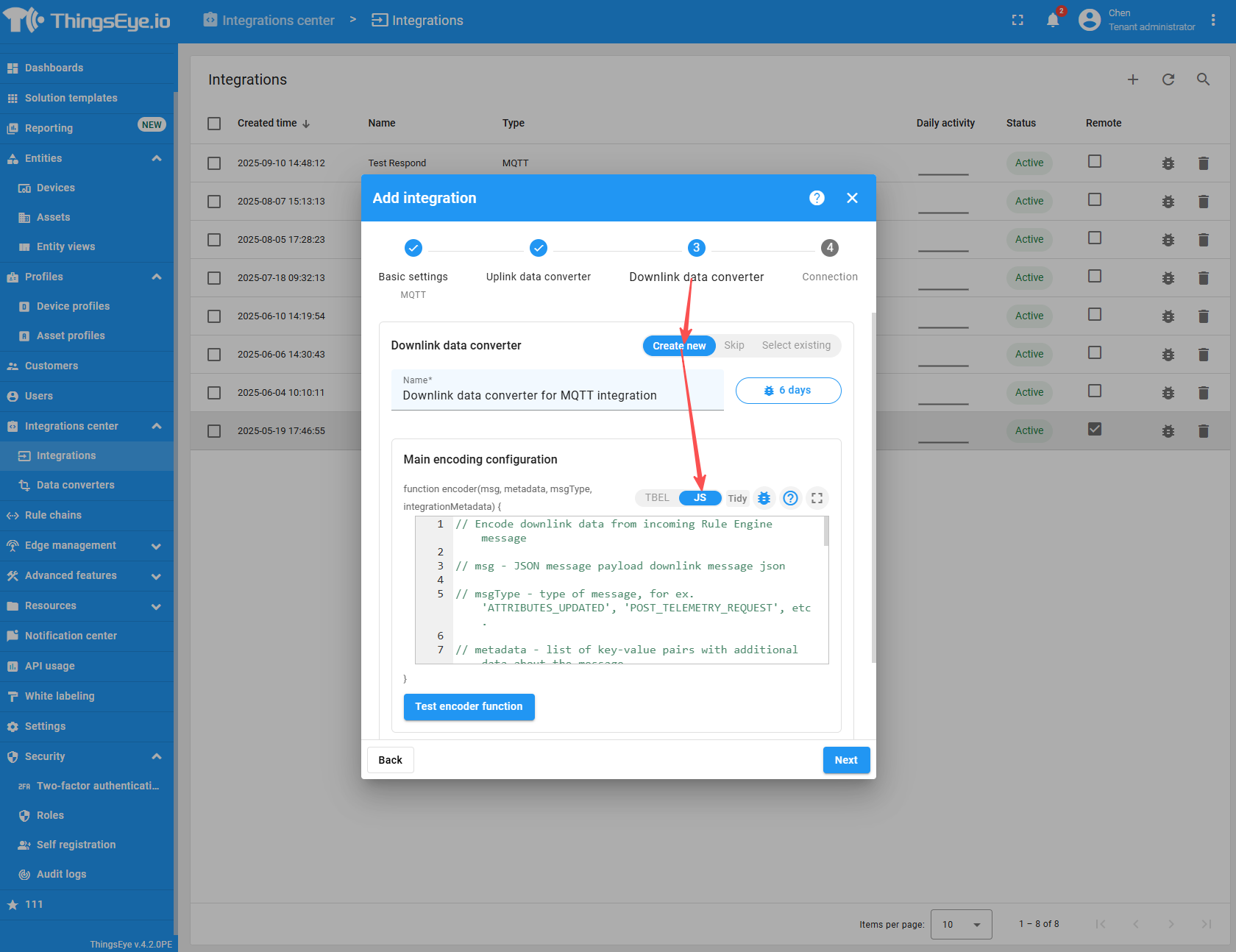Viewport: 1236px width, 952px height.
Task: Click the Test encoder function button
Action: click(x=469, y=706)
